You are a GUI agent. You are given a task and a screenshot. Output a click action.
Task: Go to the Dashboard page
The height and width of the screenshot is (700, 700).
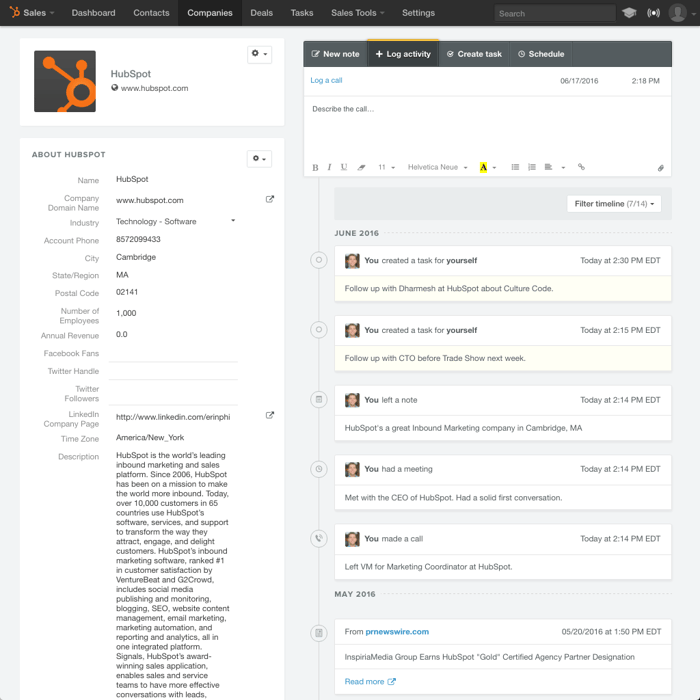[93, 13]
